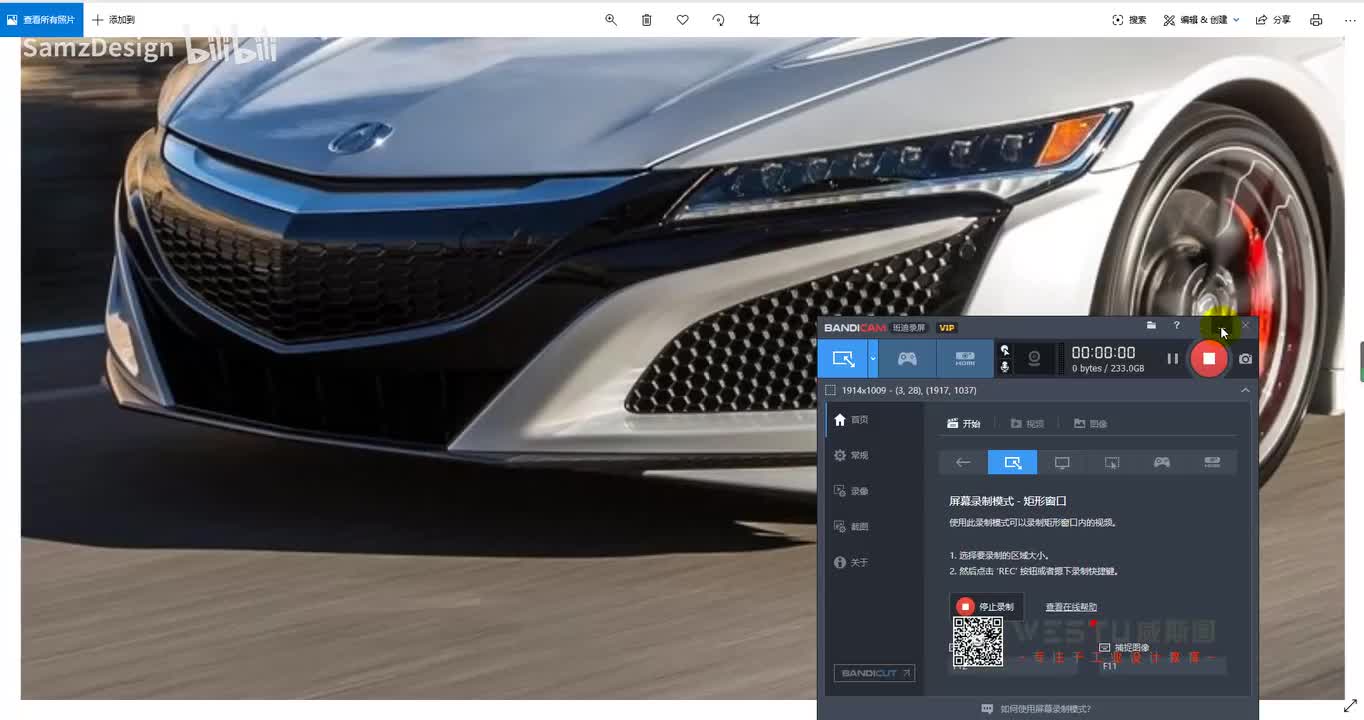The height and width of the screenshot is (720, 1364).
Task: Open Bandicam help question mark icon
Action: 1177,326
